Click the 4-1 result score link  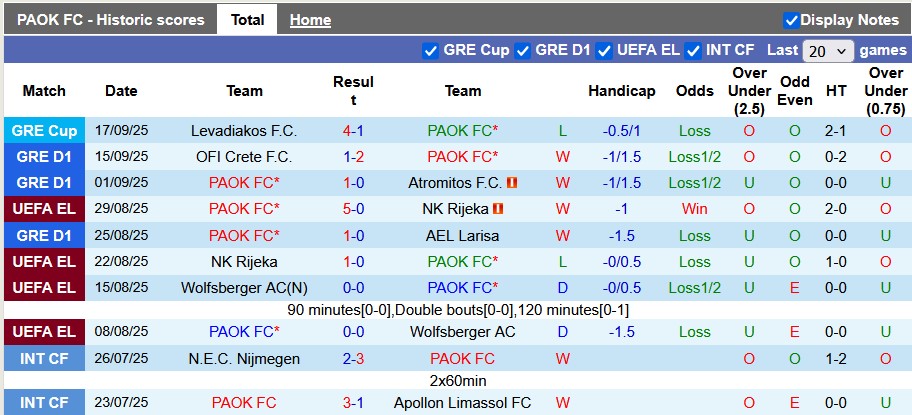click(353, 131)
